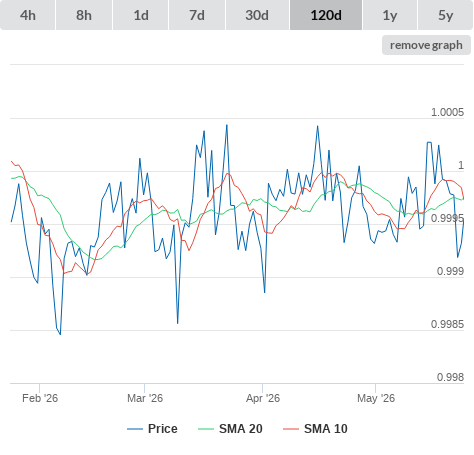Choose the 1d range tab

tap(141, 15)
